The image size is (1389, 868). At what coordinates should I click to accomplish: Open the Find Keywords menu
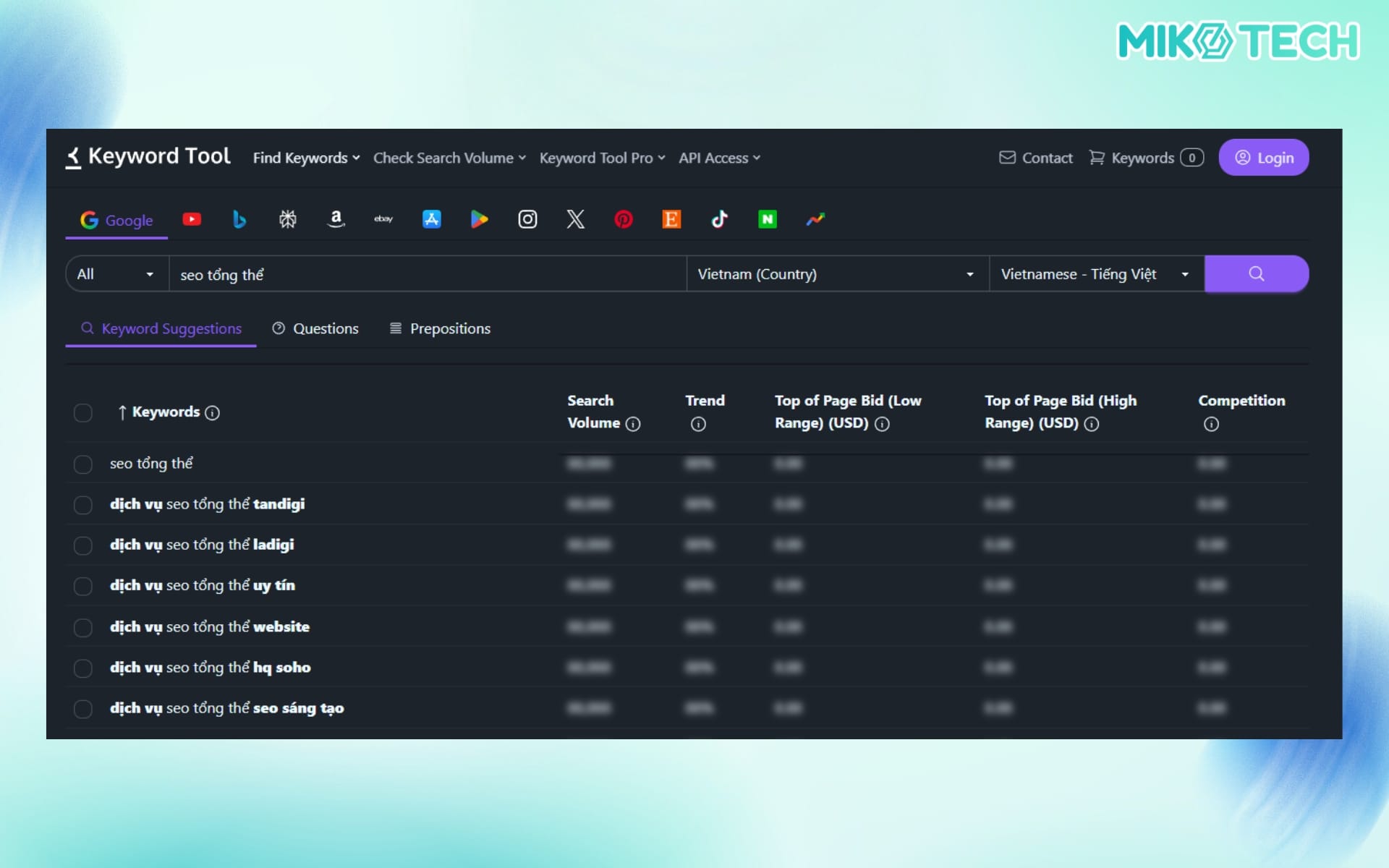point(306,158)
